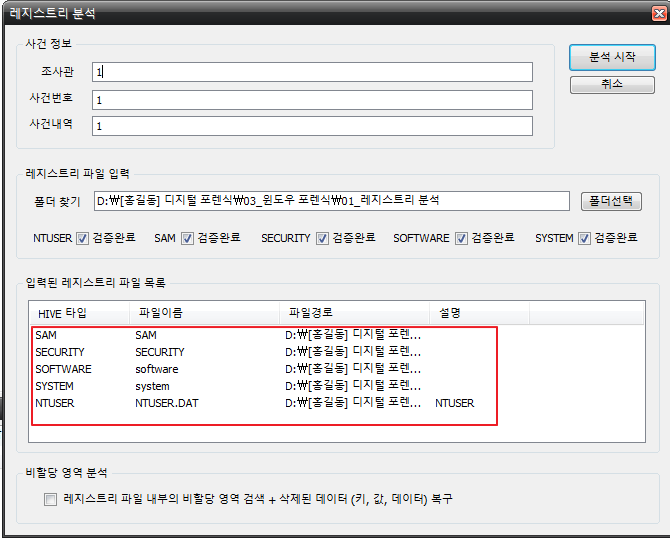Screen dimensions: 670x540
Task: Click 검증완료 label next to SAM checkbox
Action: coord(219,238)
